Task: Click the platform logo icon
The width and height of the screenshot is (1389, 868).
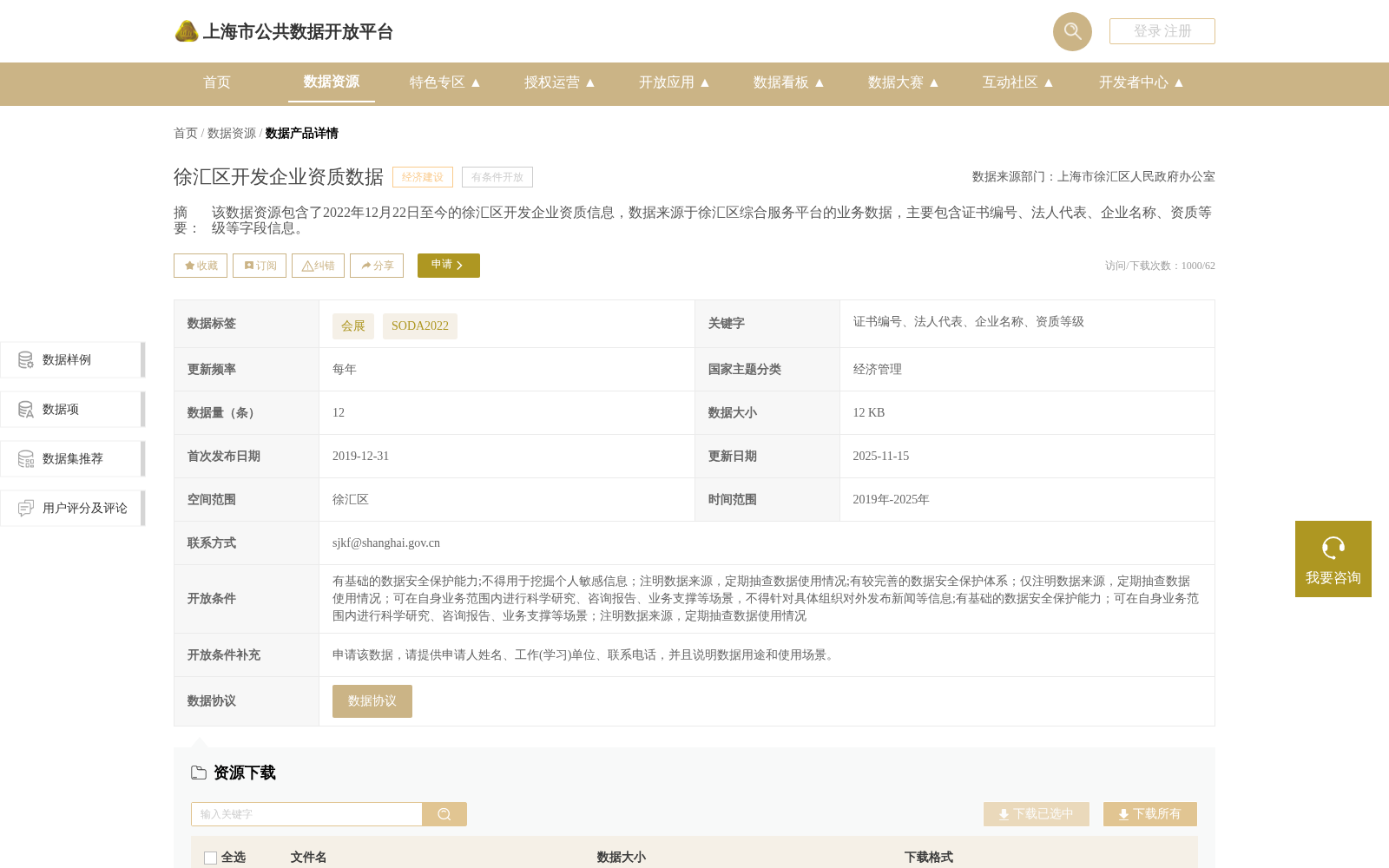Action: [x=187, y=31]
